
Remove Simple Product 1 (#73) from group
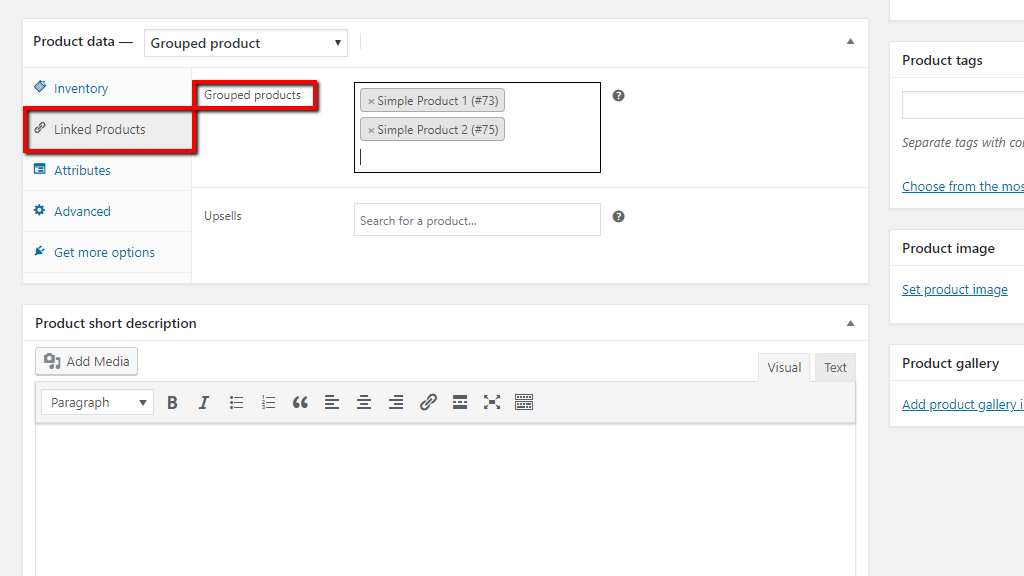(x=371, y=101)
